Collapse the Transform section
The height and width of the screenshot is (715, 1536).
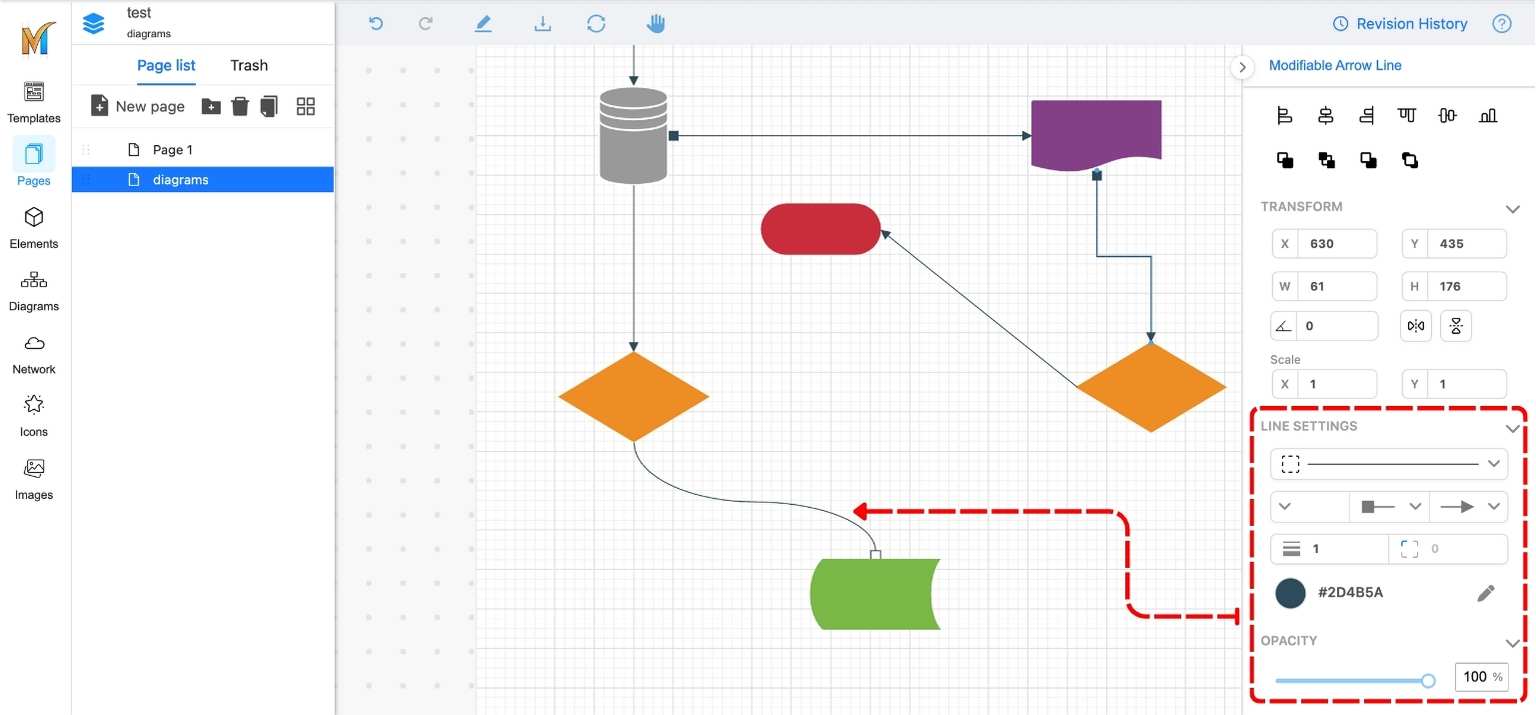click(1512, 208)
